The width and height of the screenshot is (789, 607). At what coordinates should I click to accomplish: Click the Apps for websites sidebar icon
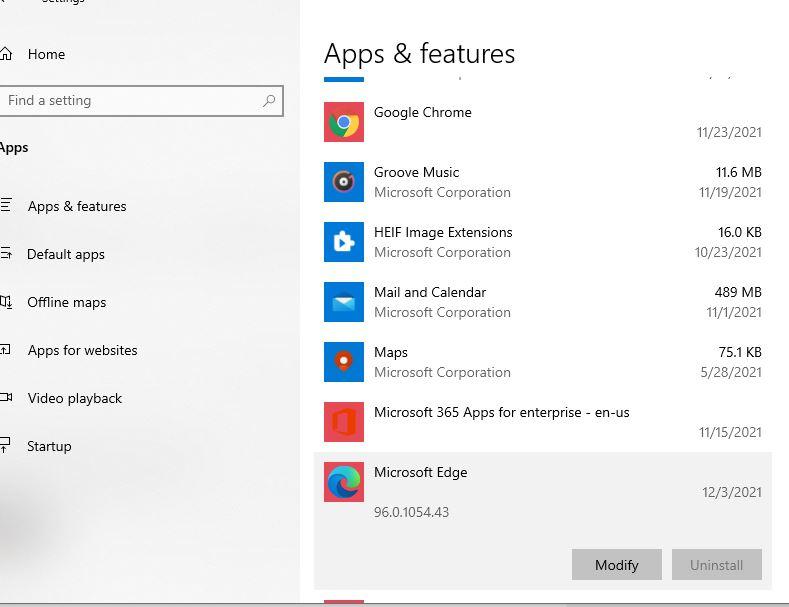5,350
